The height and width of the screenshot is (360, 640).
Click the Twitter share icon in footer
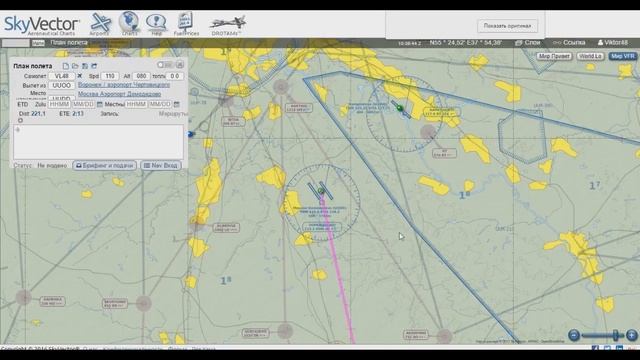pos(607,349)
